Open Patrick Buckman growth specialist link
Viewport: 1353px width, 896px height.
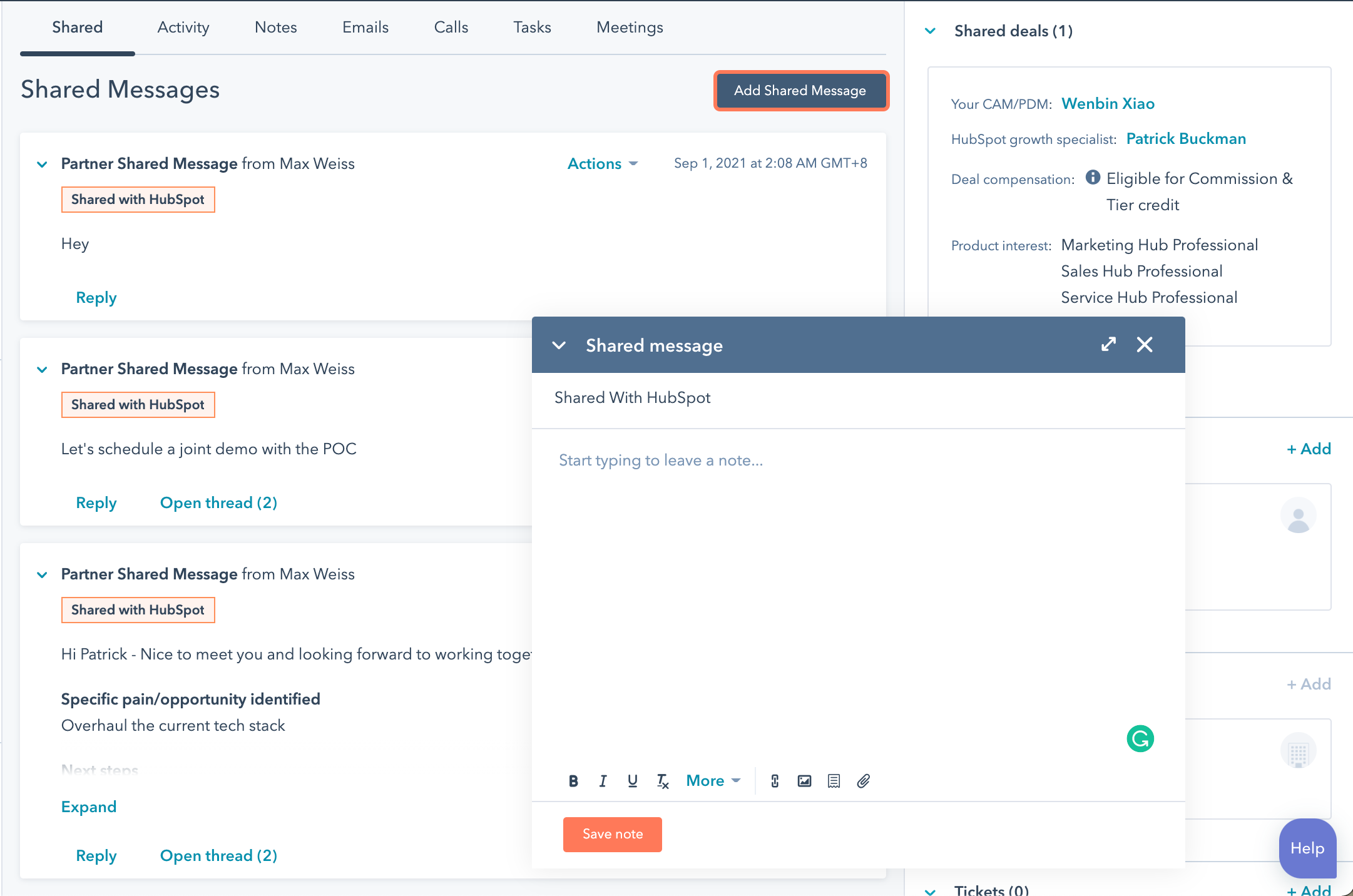pos(1186,139)
